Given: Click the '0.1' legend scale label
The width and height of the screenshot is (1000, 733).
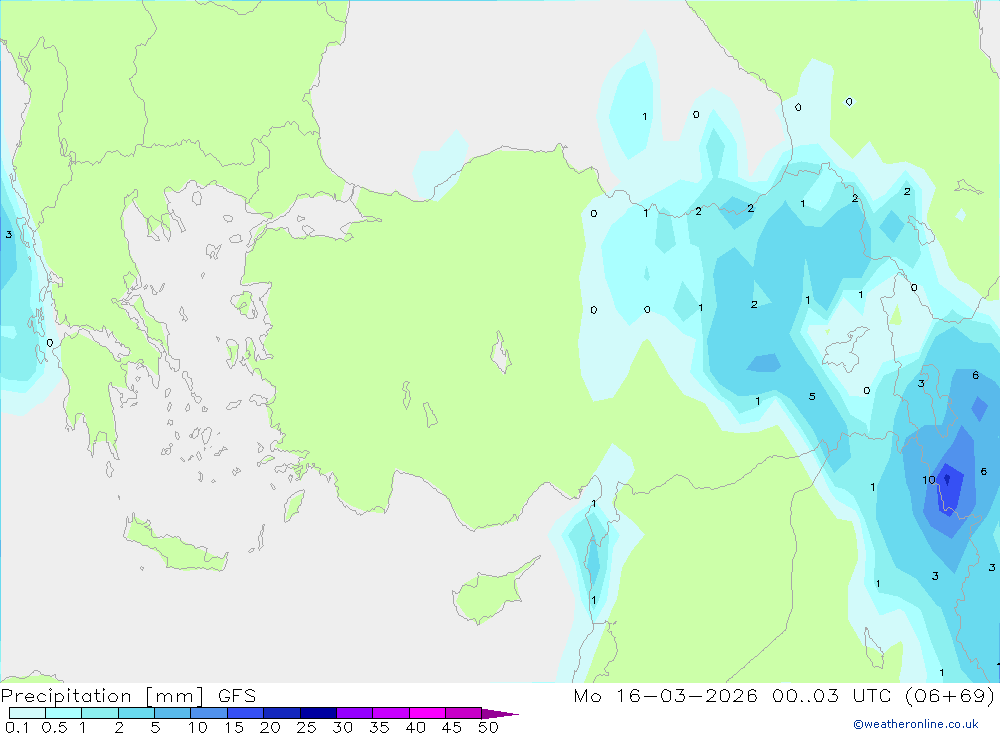Looking at the screenshot, I should (17, 727).
